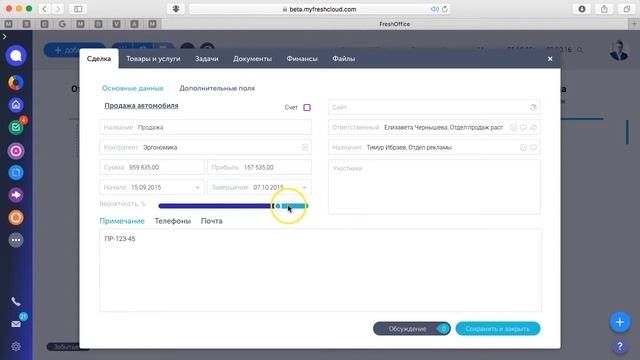Image resolution: width=640 pixels, height=360 pixels.
Task: Click the probability slider handle
Action: click(x=278, y=206)
